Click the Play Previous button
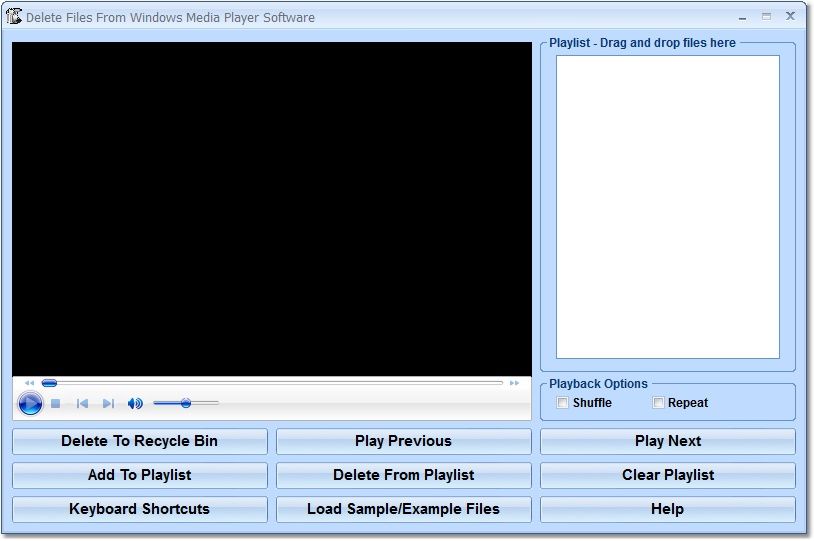This screenshot has width=814, height=541. coord(403,441)
